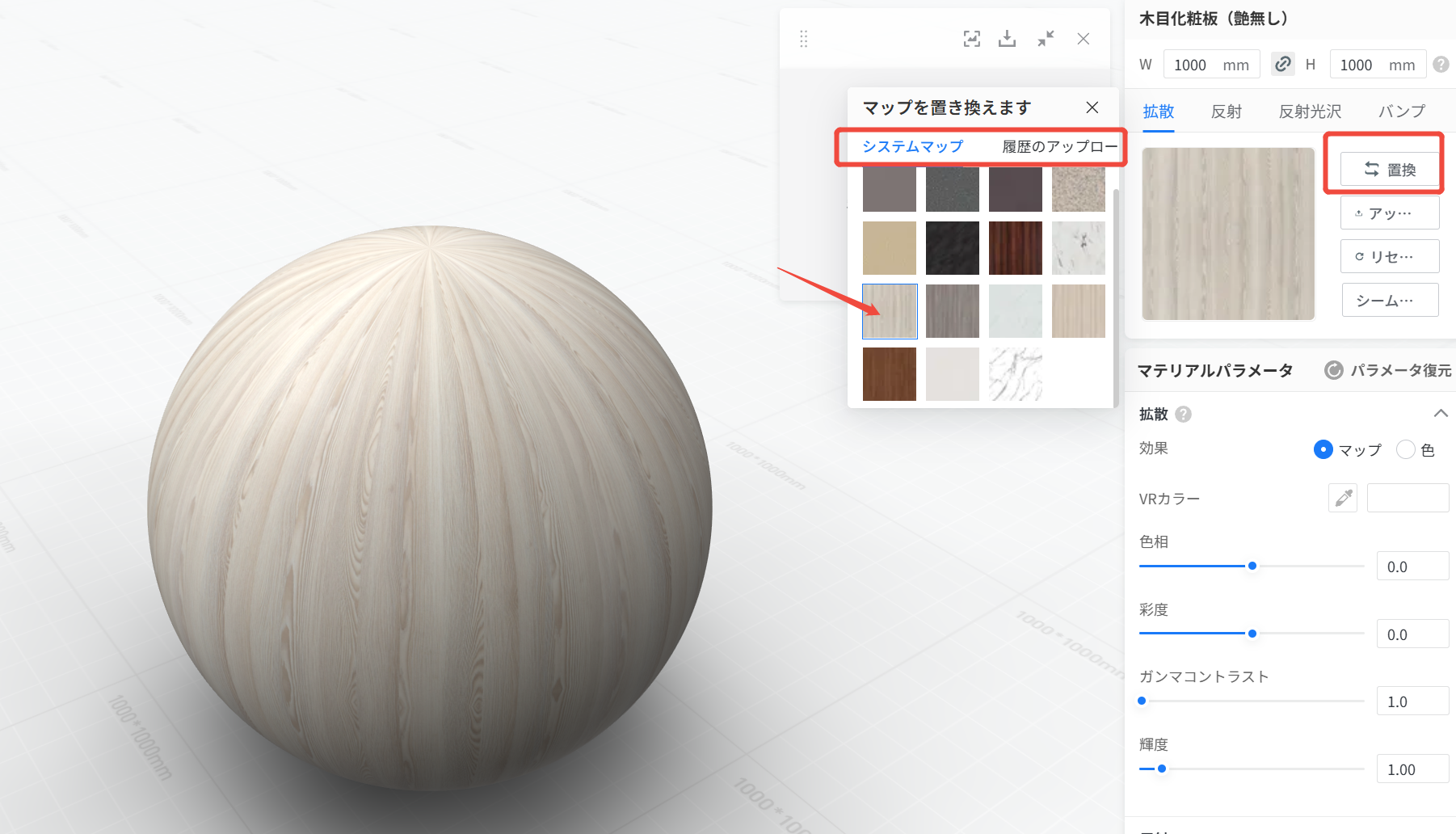Viewport: 1456px width, 834px height.
Task: Click the collapse arrows icon
Action: click(1046, 39)
